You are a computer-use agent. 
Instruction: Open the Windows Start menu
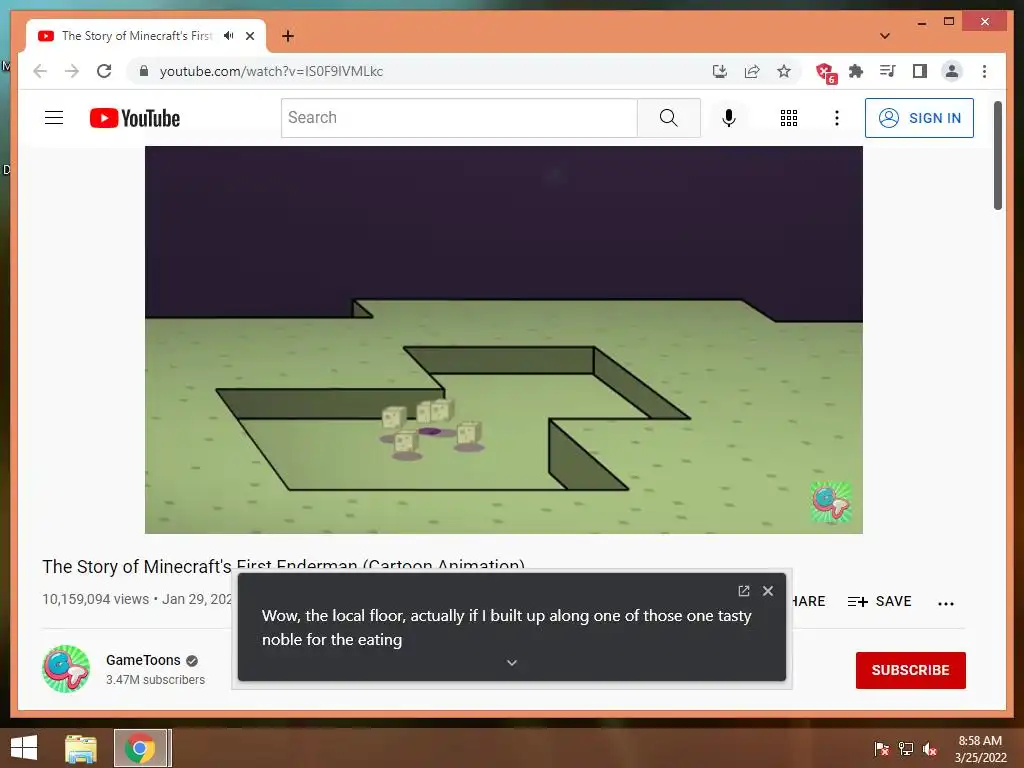[x=24, y=748]
